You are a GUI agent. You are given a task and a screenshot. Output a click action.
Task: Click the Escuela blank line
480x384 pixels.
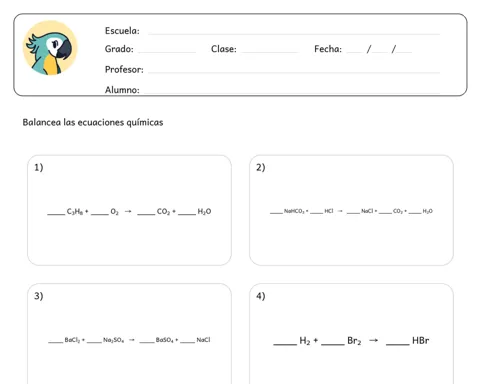(x=294, y=34)
